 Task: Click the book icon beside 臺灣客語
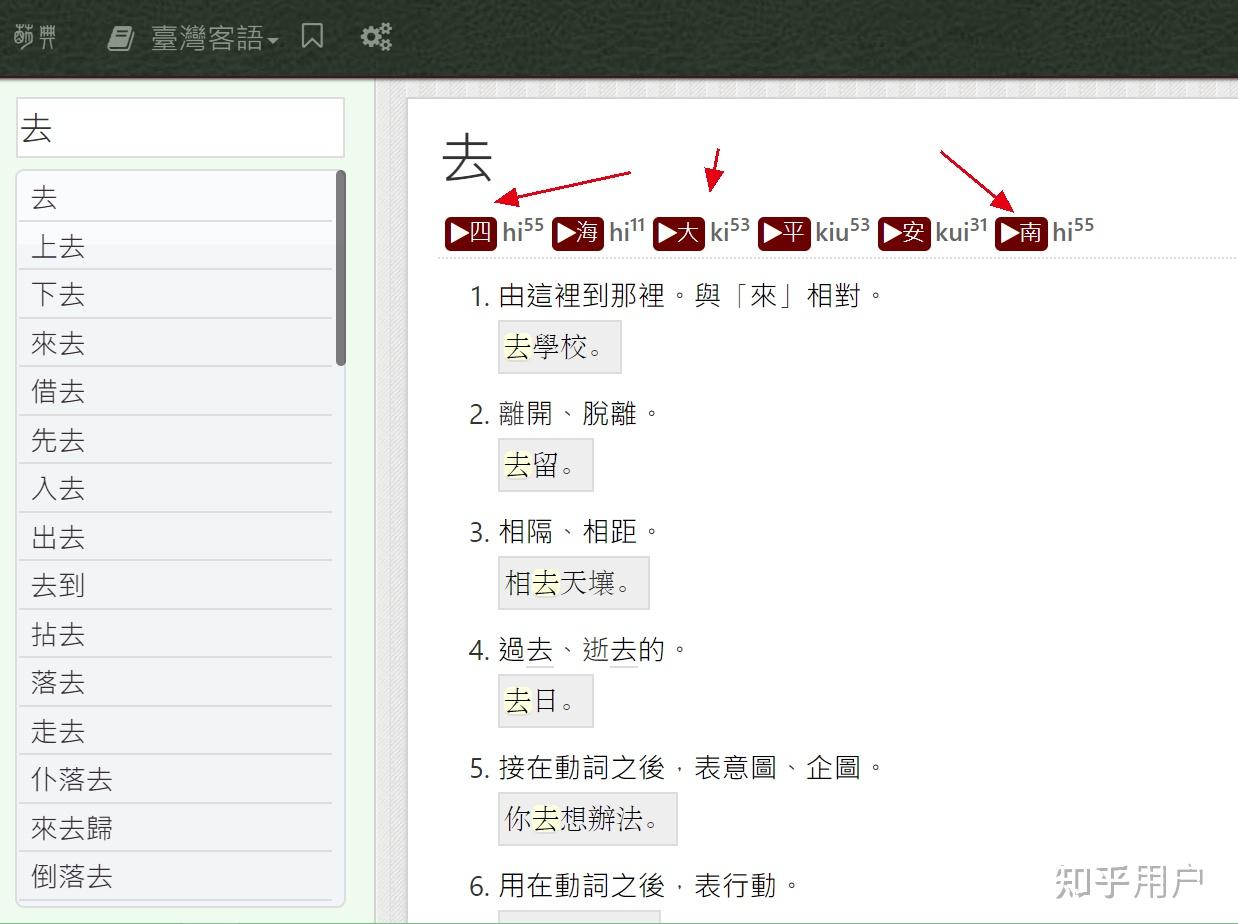point(121,39)
